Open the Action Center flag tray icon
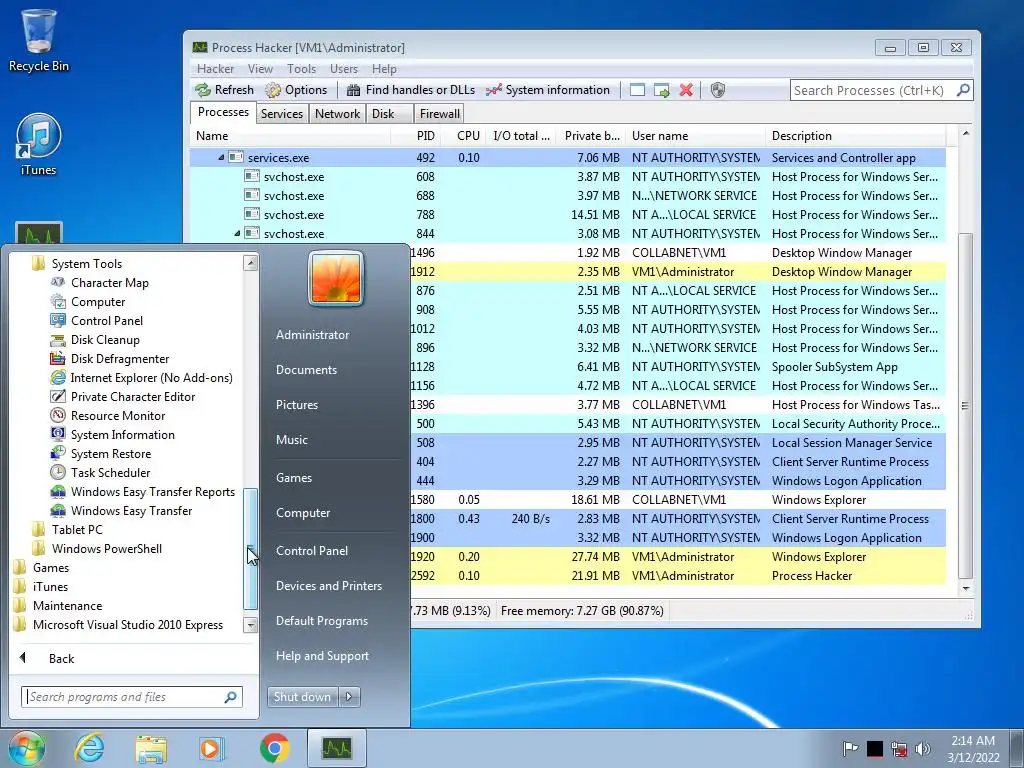Image resolution: width=1024 pixels, height=768 pixels. (850, 749)
